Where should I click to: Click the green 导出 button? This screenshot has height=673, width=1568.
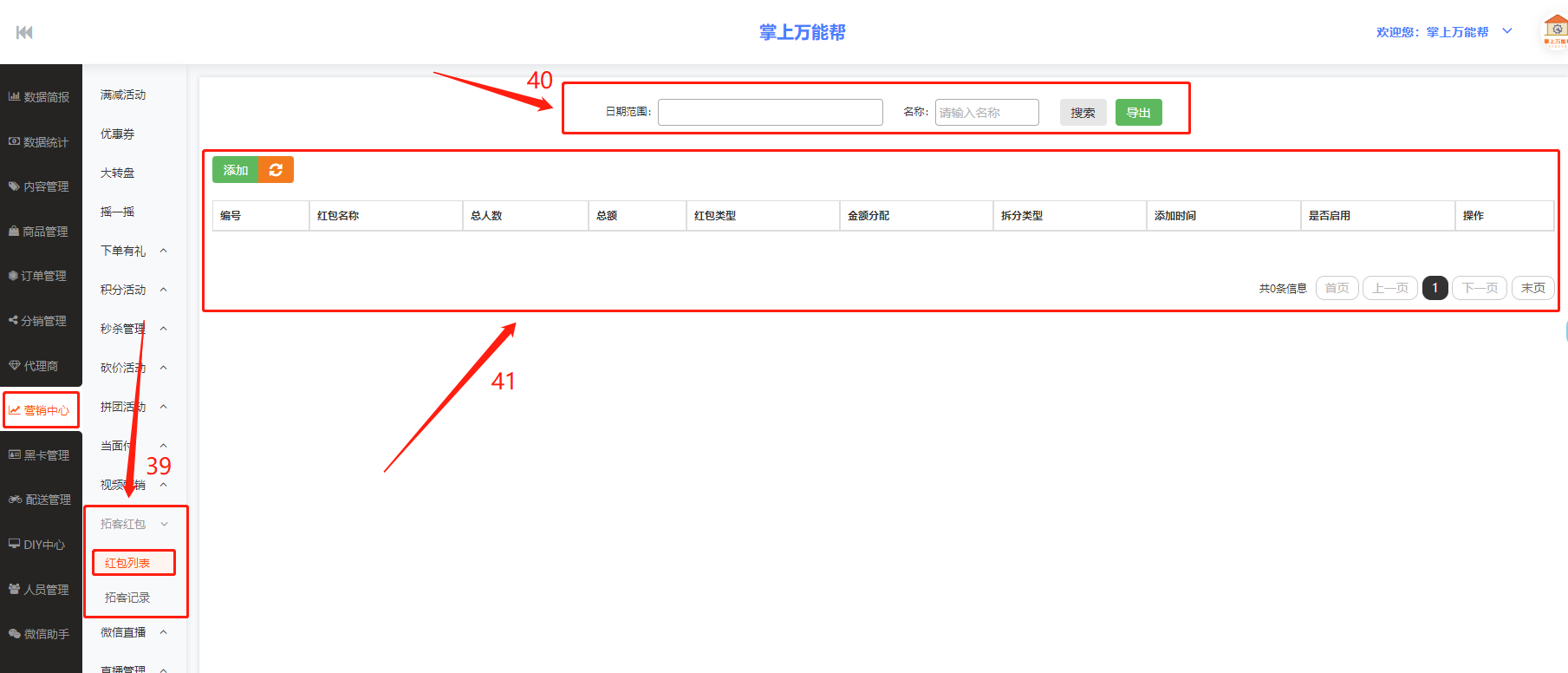pyautogui.click(x=1138, y=113)
